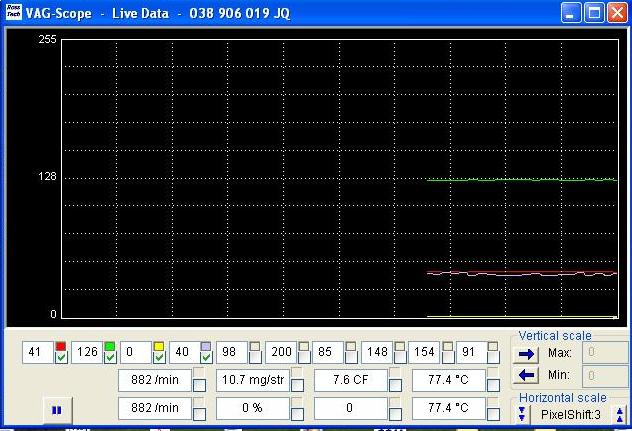This screenshot has width=632, height=431.
Task: Click the raw value field showing 148
Action: pyautogui.click(x=376, y=352)
